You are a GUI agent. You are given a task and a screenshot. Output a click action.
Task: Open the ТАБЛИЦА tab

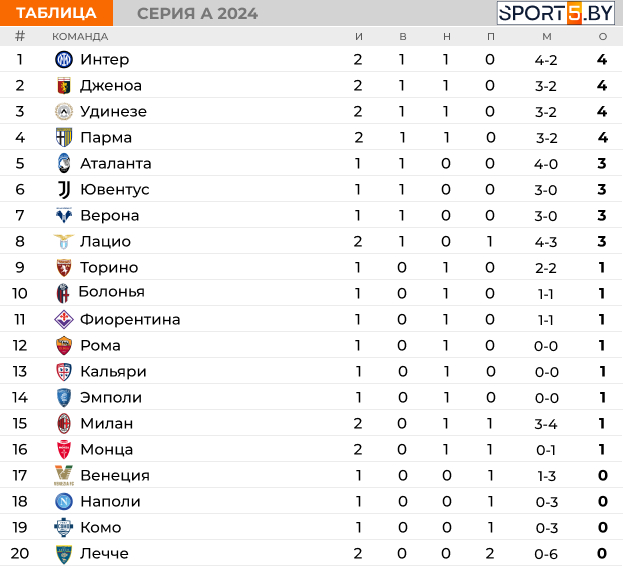coord(56,13)
